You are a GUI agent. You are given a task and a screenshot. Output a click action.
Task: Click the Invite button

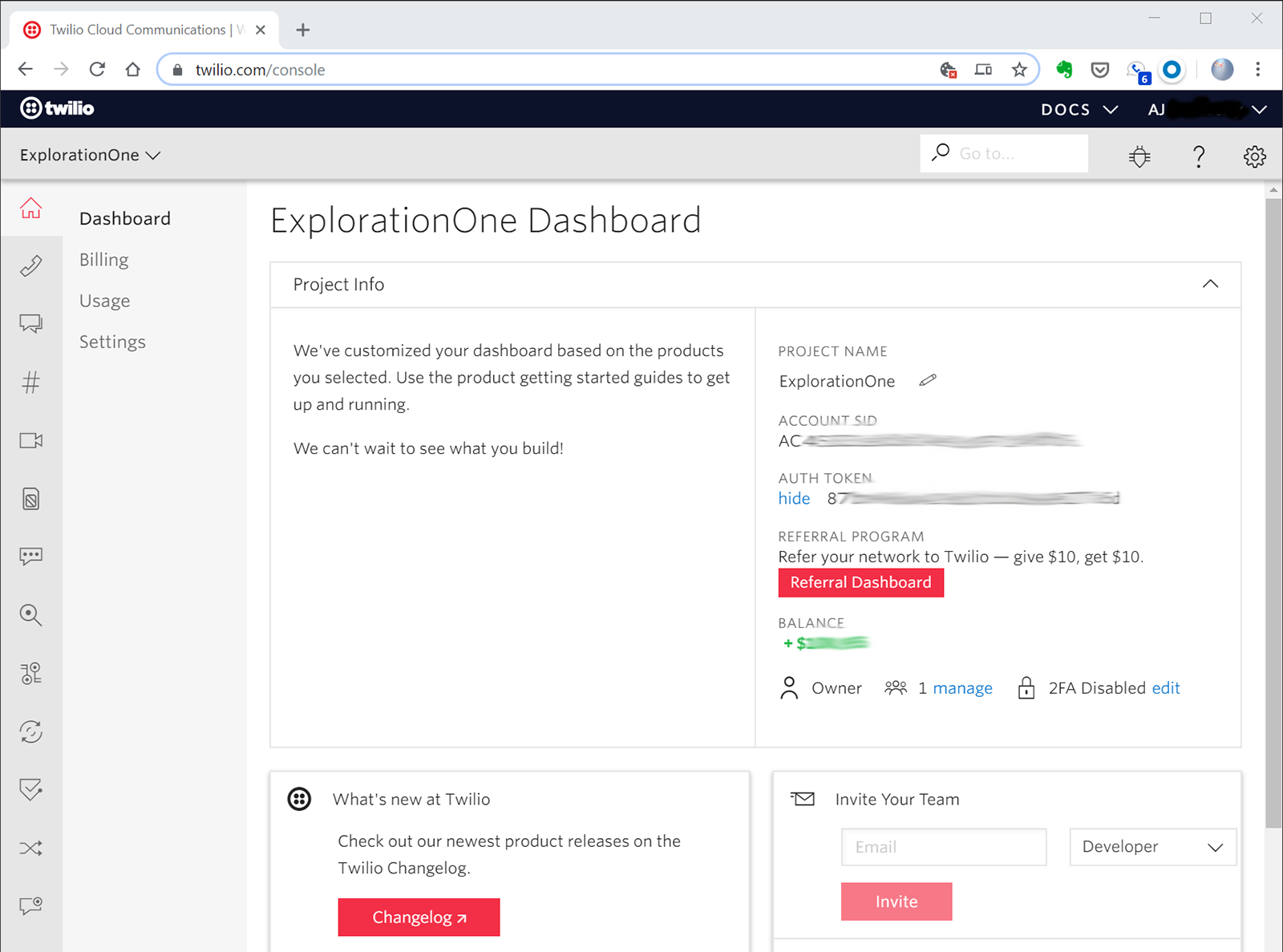pyautogui.click(x=896, y=901)
